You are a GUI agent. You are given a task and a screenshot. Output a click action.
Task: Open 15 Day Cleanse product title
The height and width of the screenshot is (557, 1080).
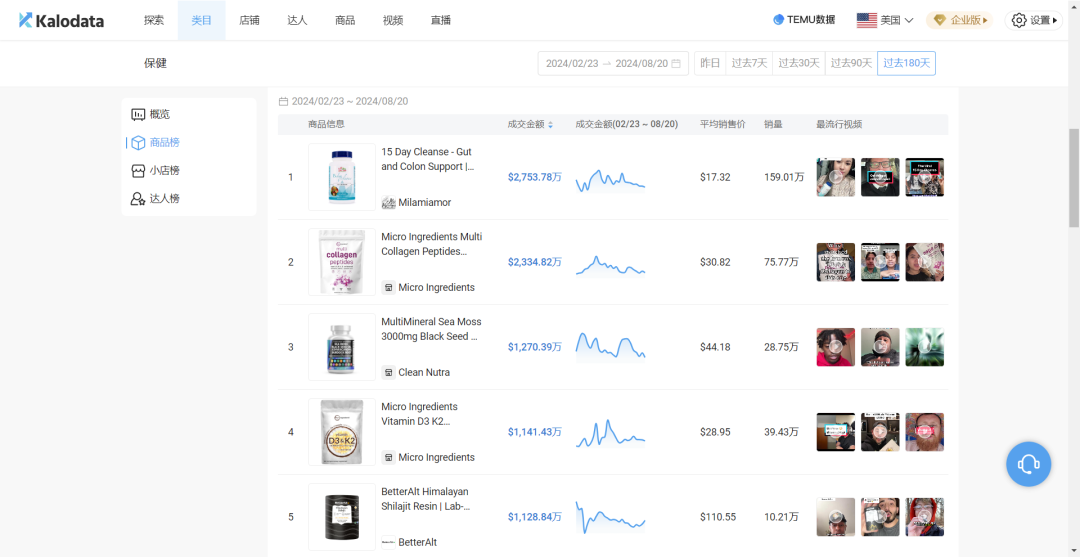coord(427,159)
